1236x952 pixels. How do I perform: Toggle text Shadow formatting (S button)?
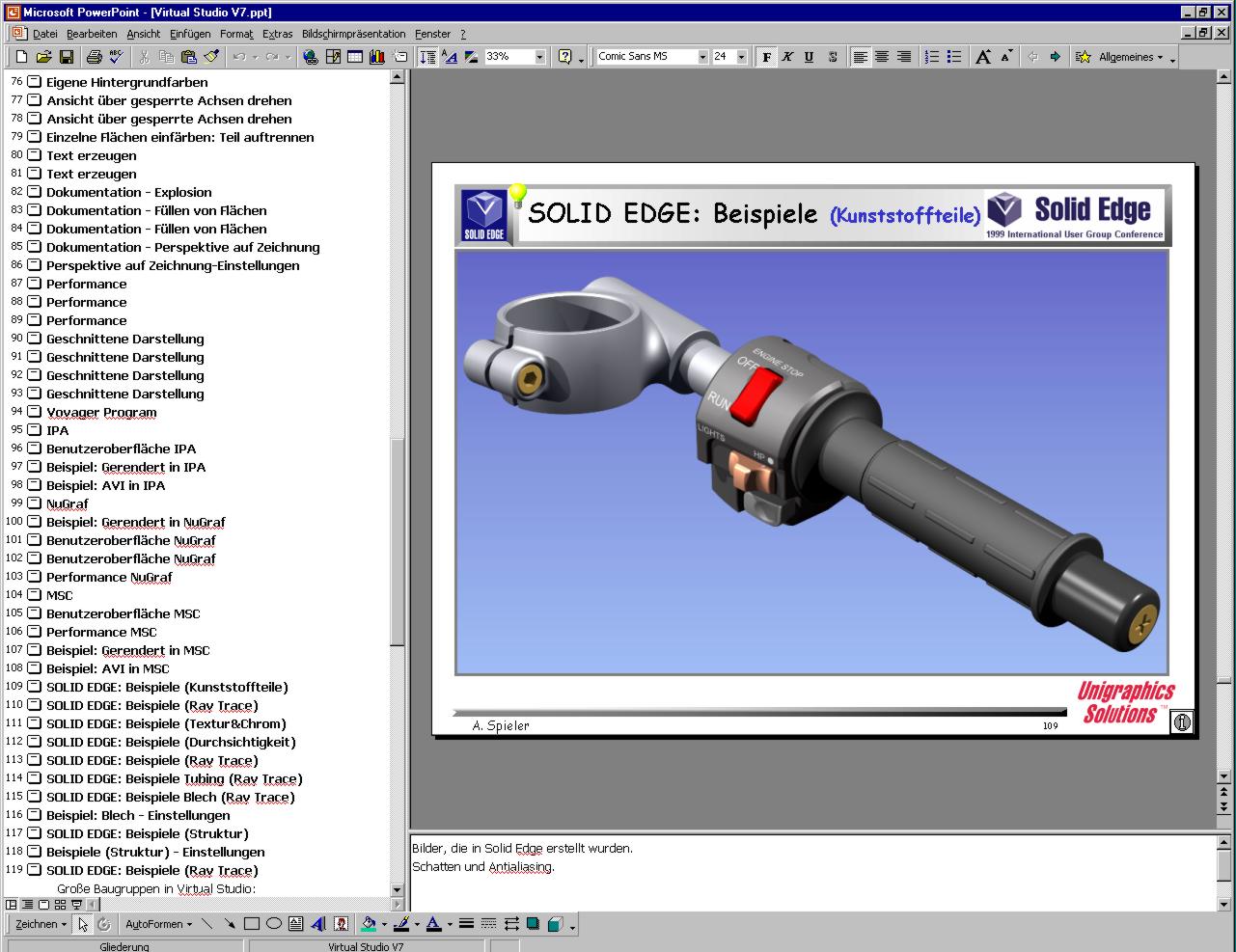(832, 57)
